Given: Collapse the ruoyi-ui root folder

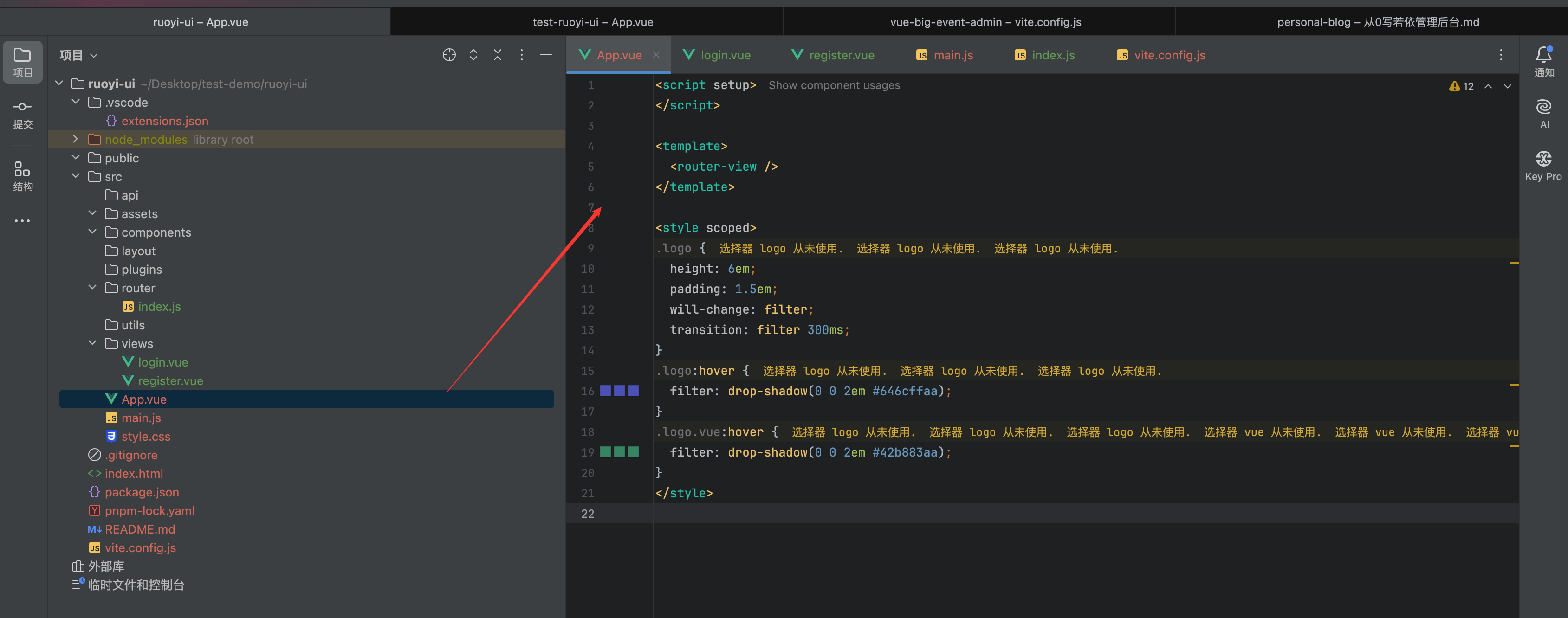Looking at the screenshot, I should [x=59, y=83].
